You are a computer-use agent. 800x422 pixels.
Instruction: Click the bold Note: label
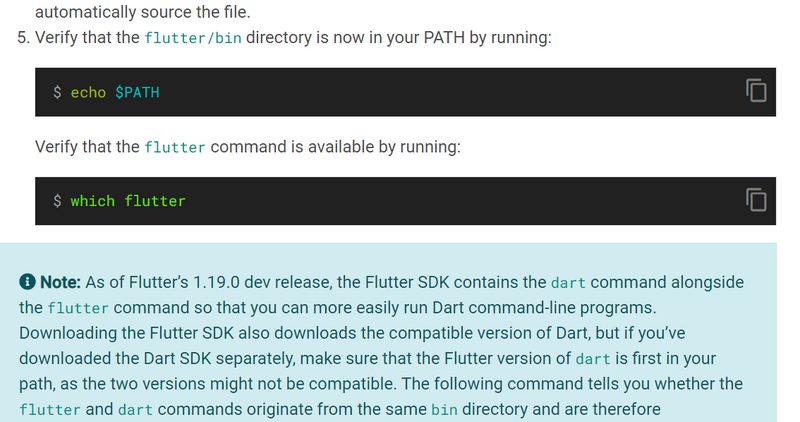tap(60, 282)
